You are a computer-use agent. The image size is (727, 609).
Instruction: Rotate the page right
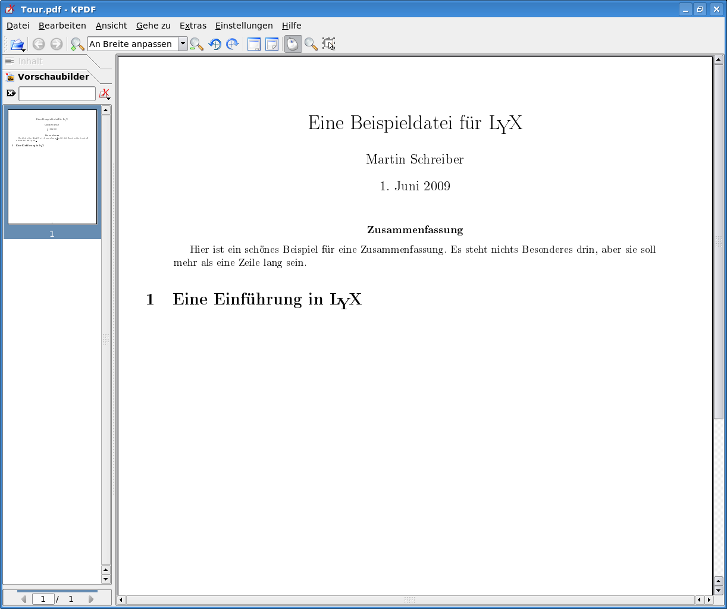[x=232, y=44]
